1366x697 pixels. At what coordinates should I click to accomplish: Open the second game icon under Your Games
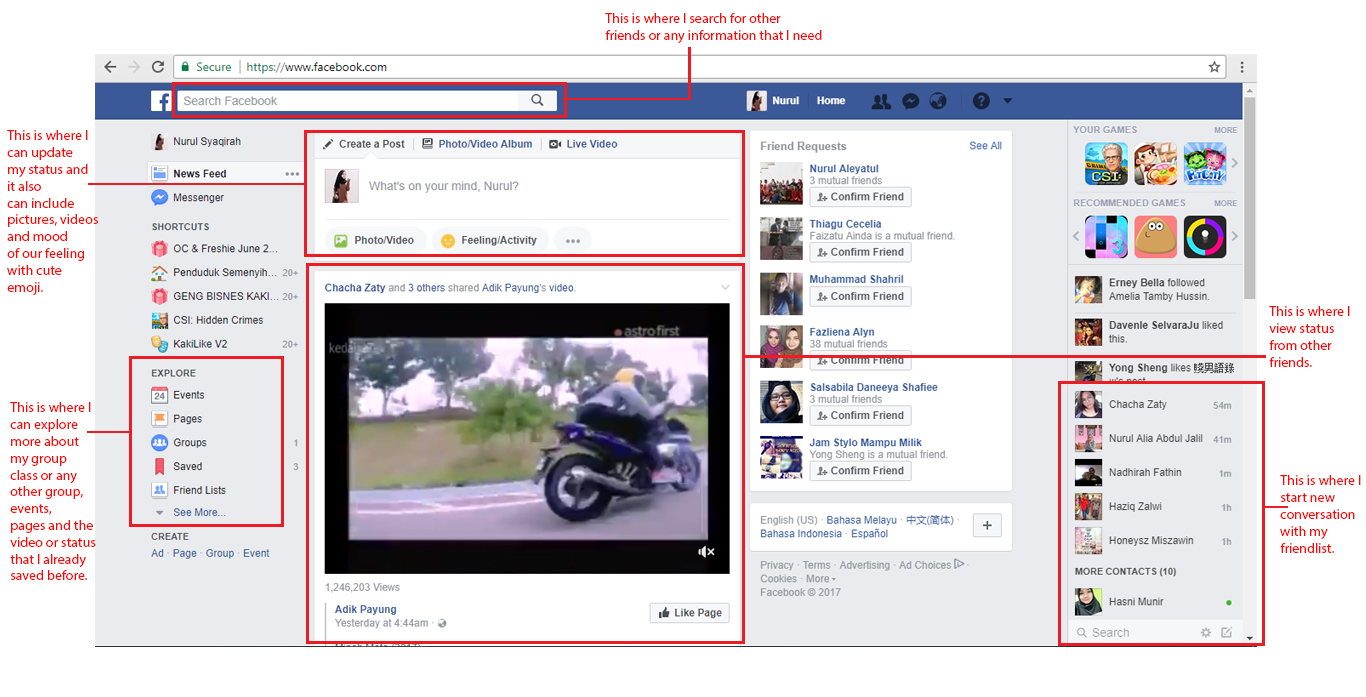(1155, 163)
